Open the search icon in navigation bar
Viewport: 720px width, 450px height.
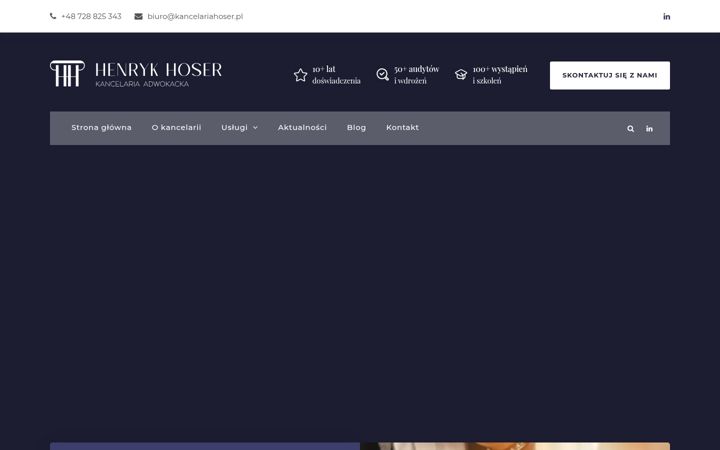[x=630, y=129]
